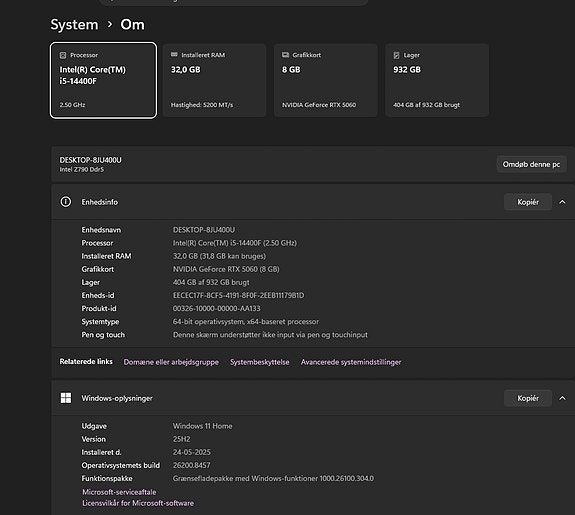This screenshot has width=575, height=515.
Task: Click the Processor chip icon
Action: pyautogui.click(x=63, y=55)
